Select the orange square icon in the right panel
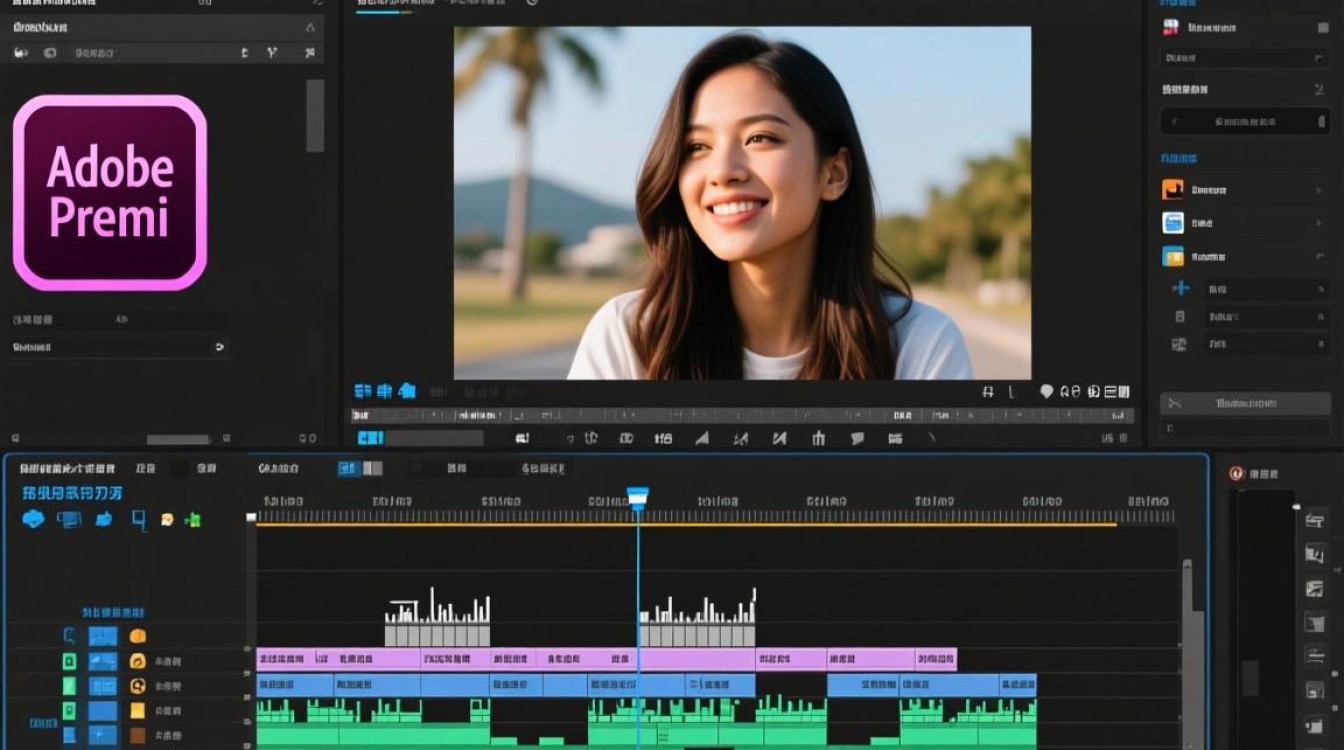This screenshot has width=1344, height=750. click(x=1173, y=189)
